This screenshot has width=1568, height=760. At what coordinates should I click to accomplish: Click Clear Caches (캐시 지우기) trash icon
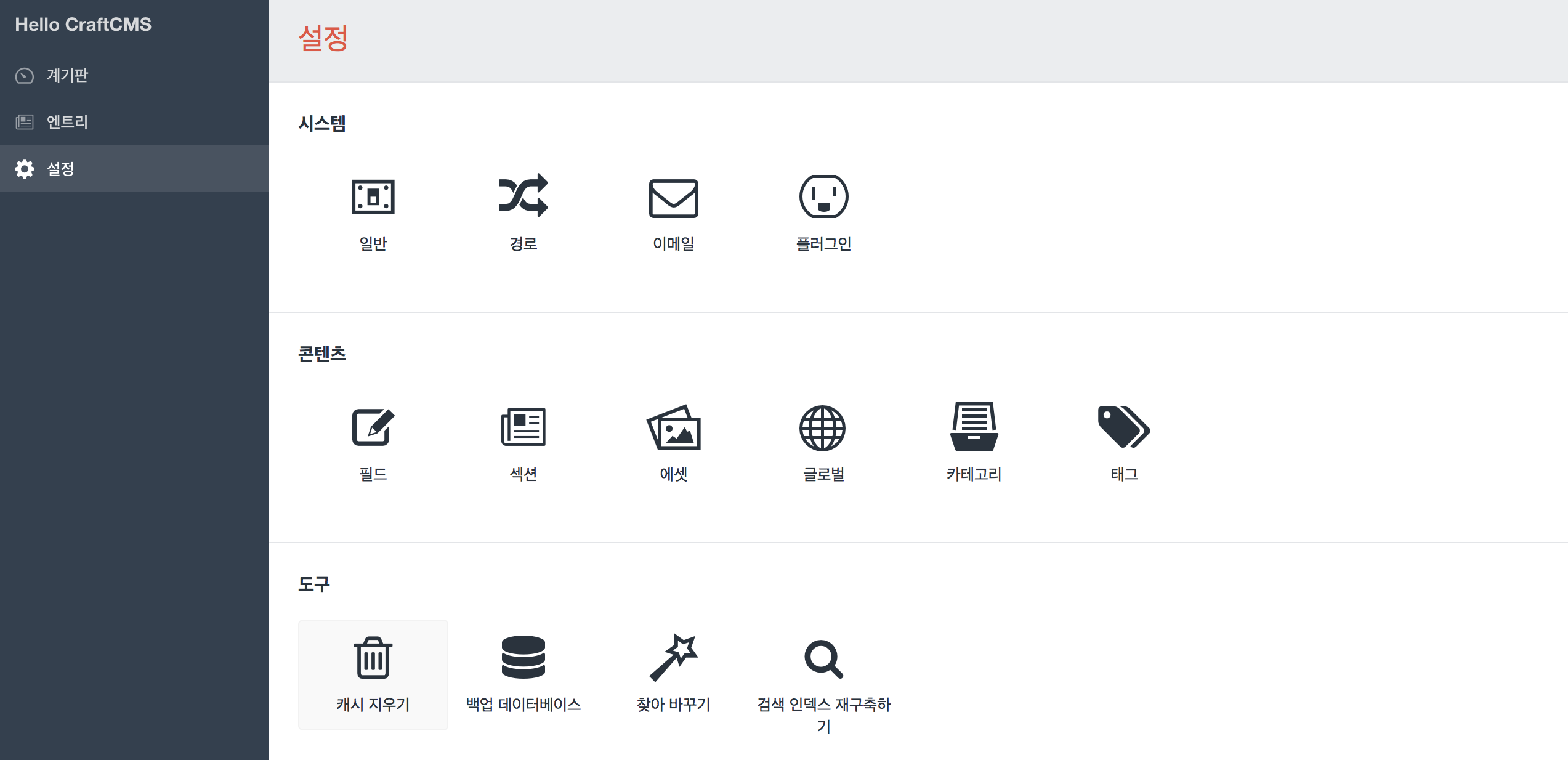373,658
